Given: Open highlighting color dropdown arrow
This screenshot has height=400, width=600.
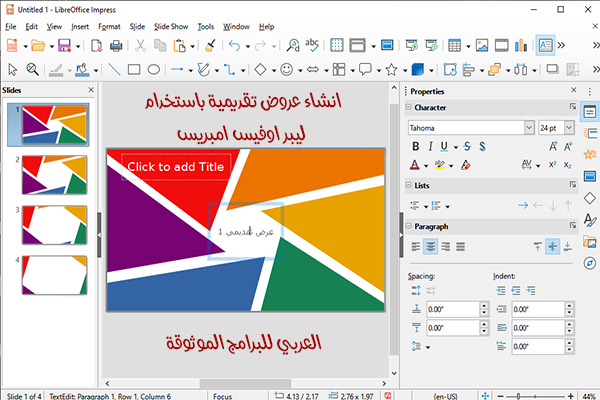Looking at the screenshot, I should tap(451, 166).
